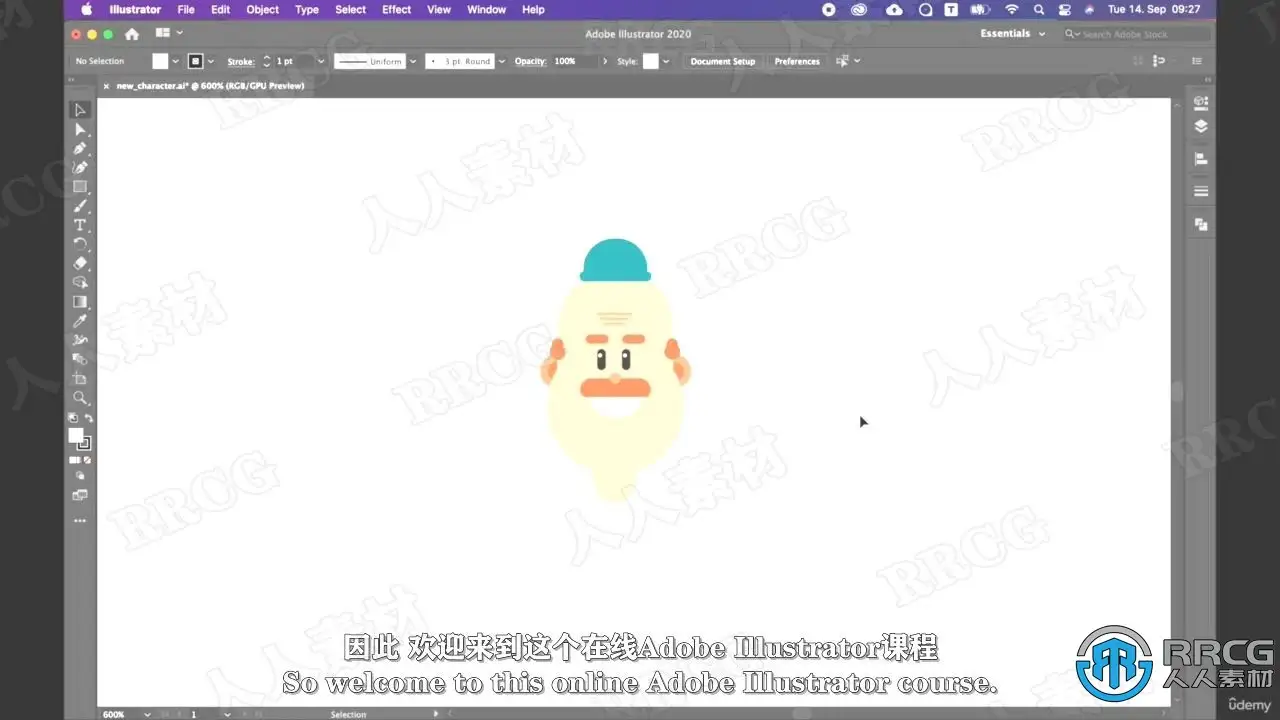The image size is (1280, 720).
Task: Open the Uniform width profile dropdown
Action: (412, 61)
